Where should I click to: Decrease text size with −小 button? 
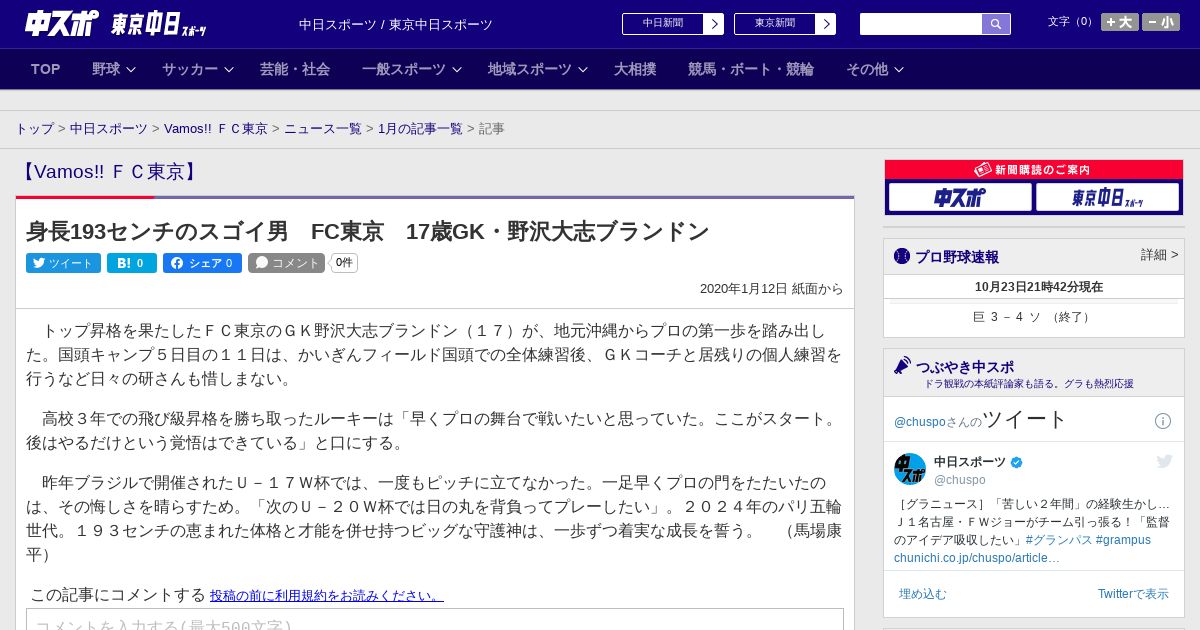(x=1161, y=22)
